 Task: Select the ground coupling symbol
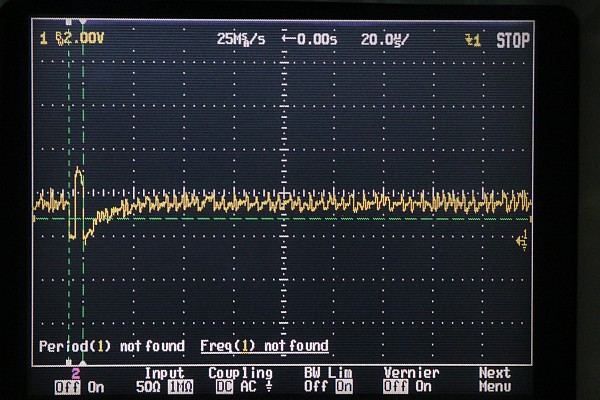pyautogui.click(x=270, y=386)
